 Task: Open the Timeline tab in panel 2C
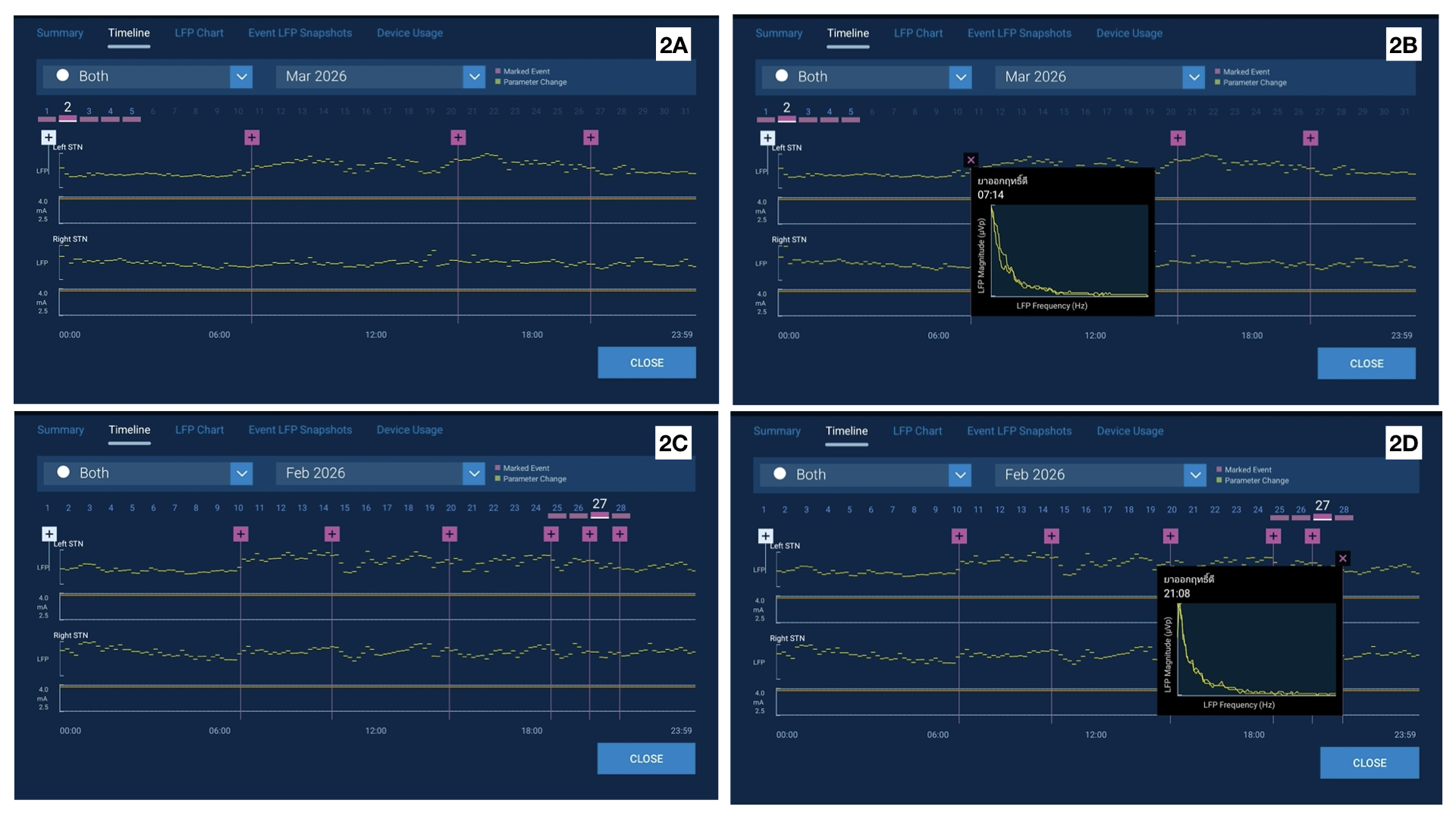pos(130,429)
